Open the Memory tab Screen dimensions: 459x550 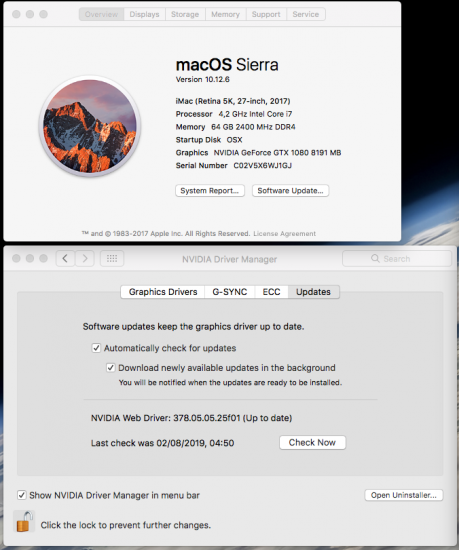[225, 14]
